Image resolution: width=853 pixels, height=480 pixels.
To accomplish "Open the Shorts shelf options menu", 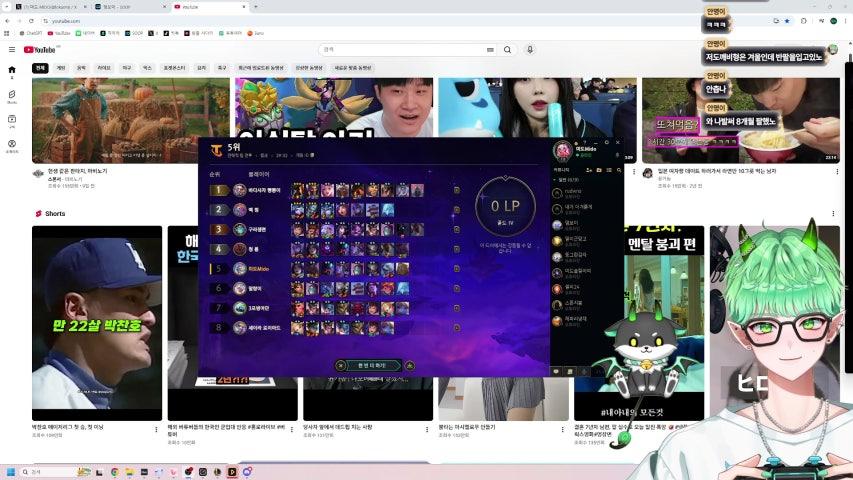I will click(x=833, y=213).
